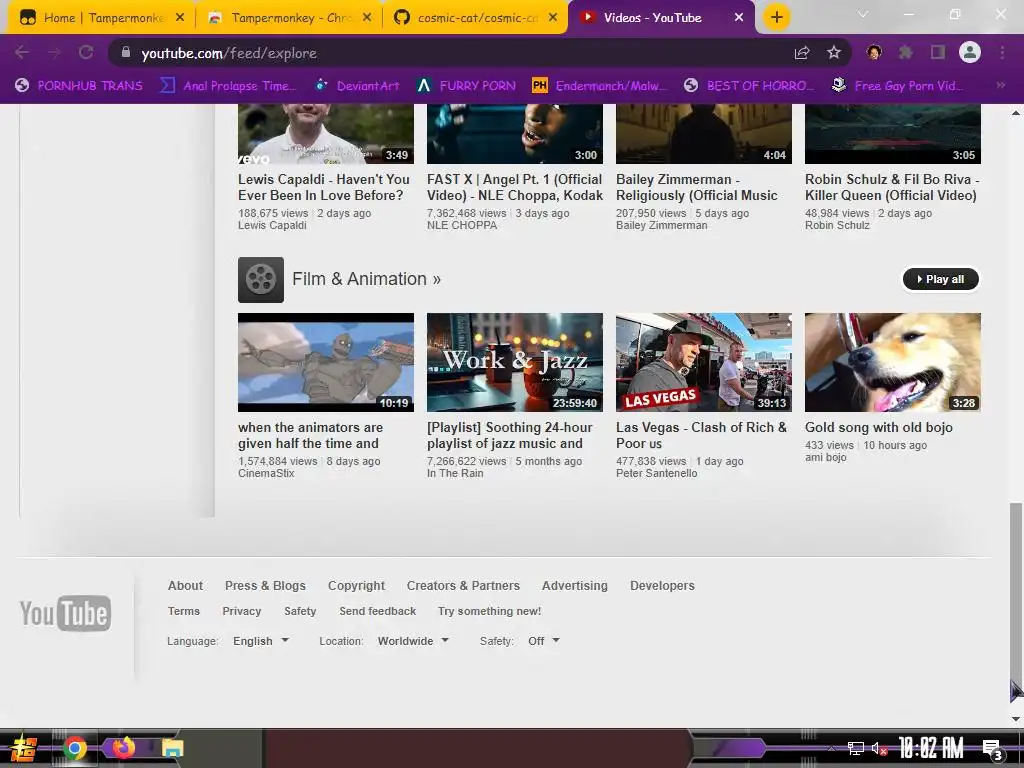The image size is (1024, 768).
Task: Open the Chrome profile avatar
Action: click(x=970, y=52)
